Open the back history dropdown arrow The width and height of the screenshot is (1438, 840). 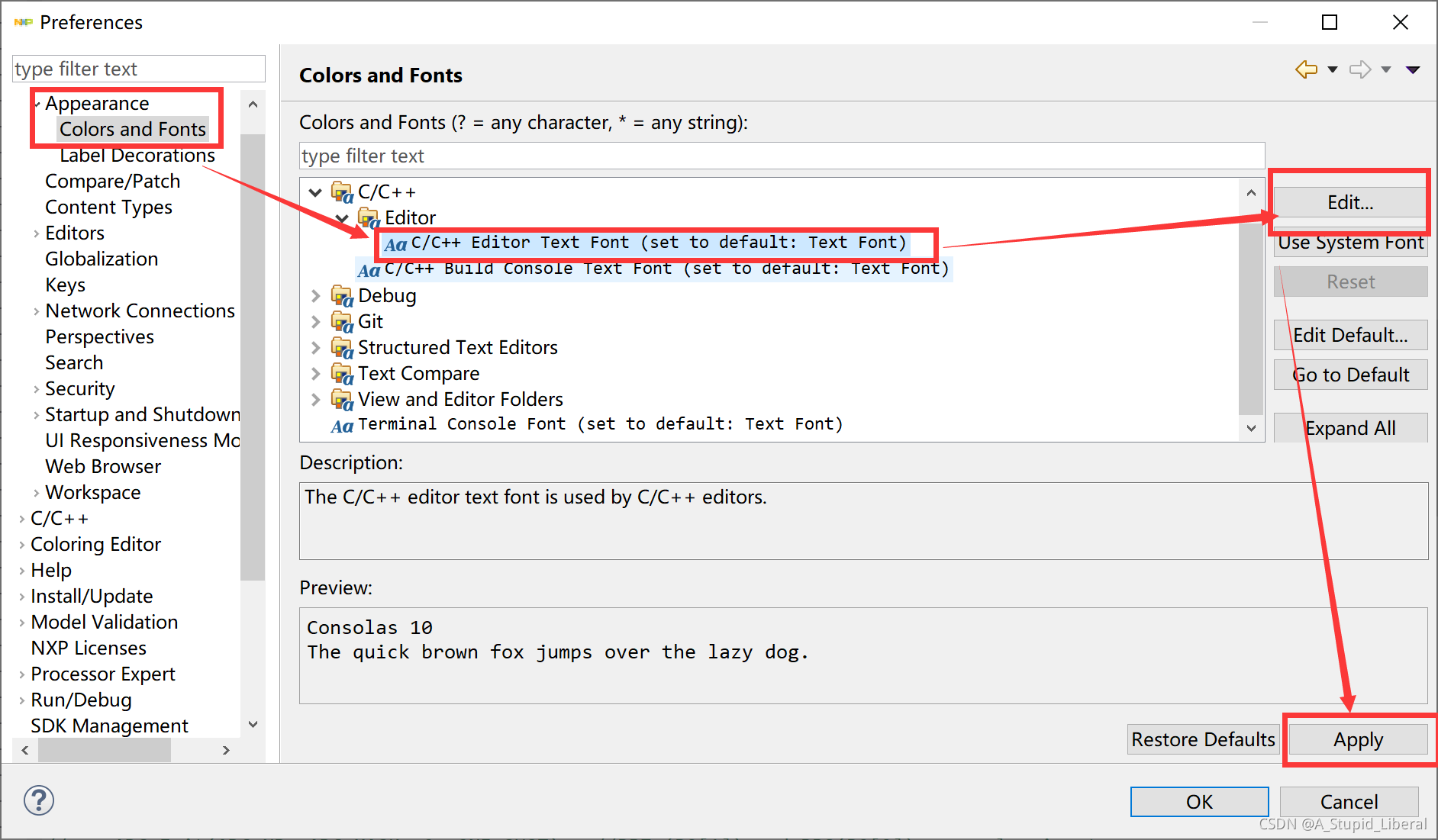(x=1333, y=69)
